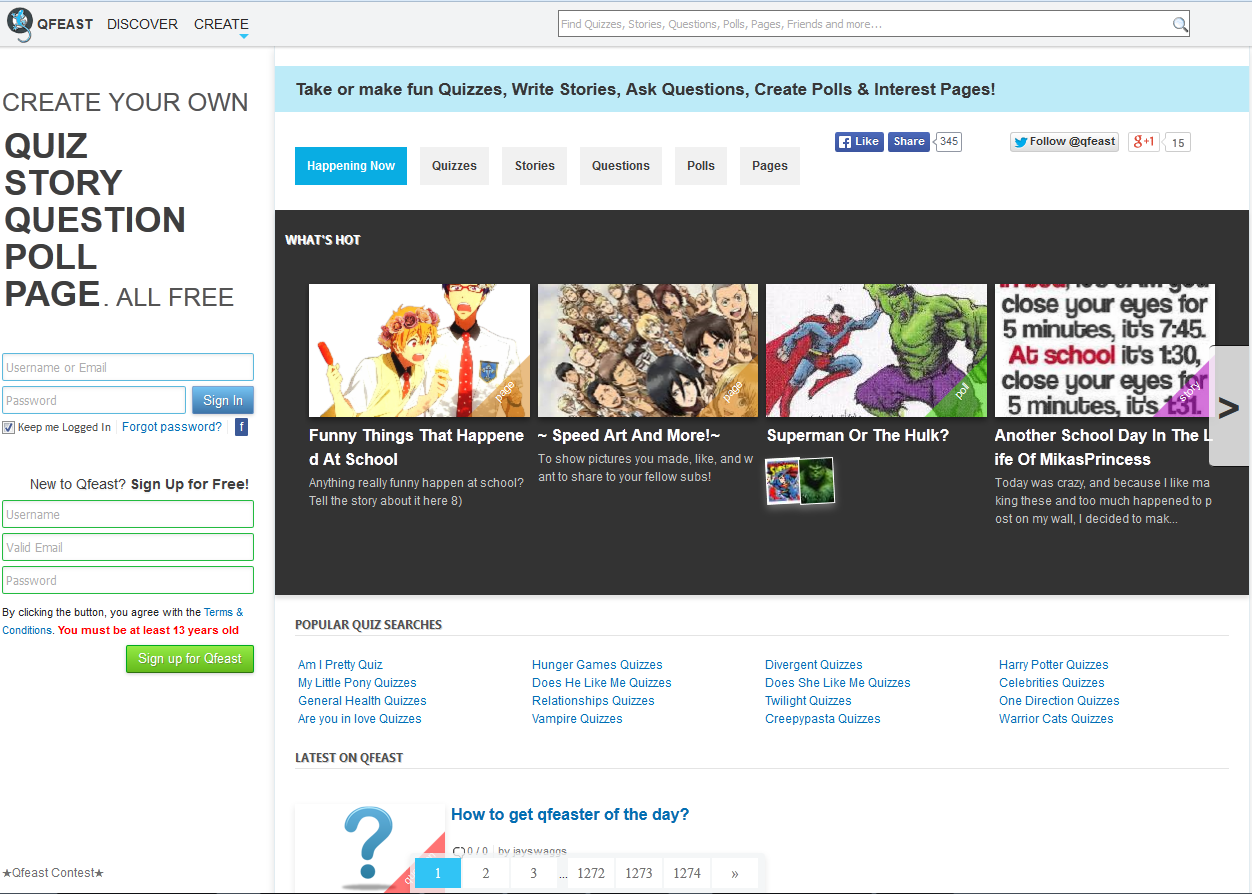Open General Health Quizzes link
The image size is (1252, 894).
pos(362,701)
